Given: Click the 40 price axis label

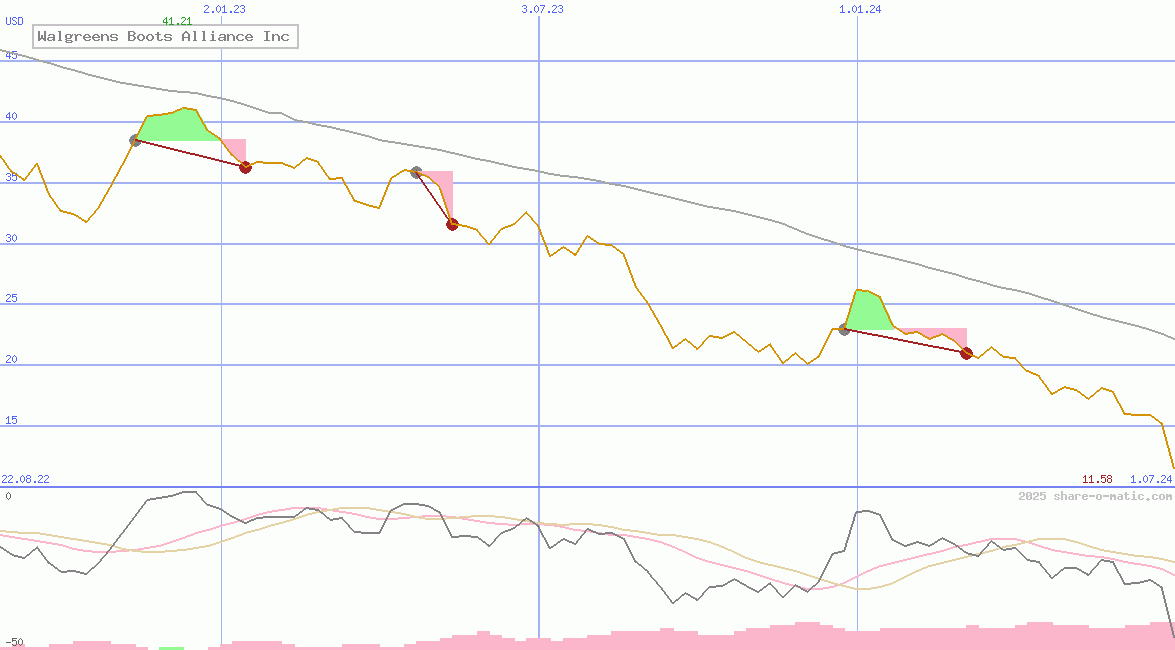Looking at the screenshot, I should 11,116.
